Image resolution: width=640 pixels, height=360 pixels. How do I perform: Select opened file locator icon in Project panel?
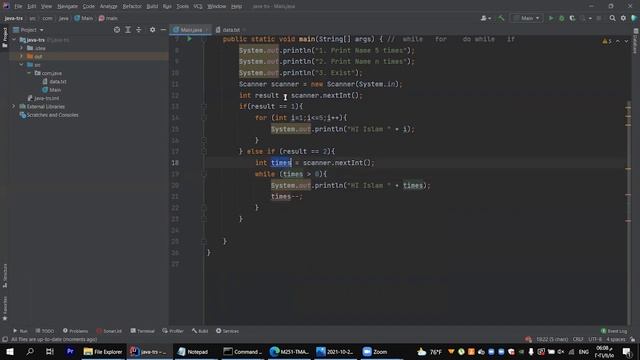117,30
